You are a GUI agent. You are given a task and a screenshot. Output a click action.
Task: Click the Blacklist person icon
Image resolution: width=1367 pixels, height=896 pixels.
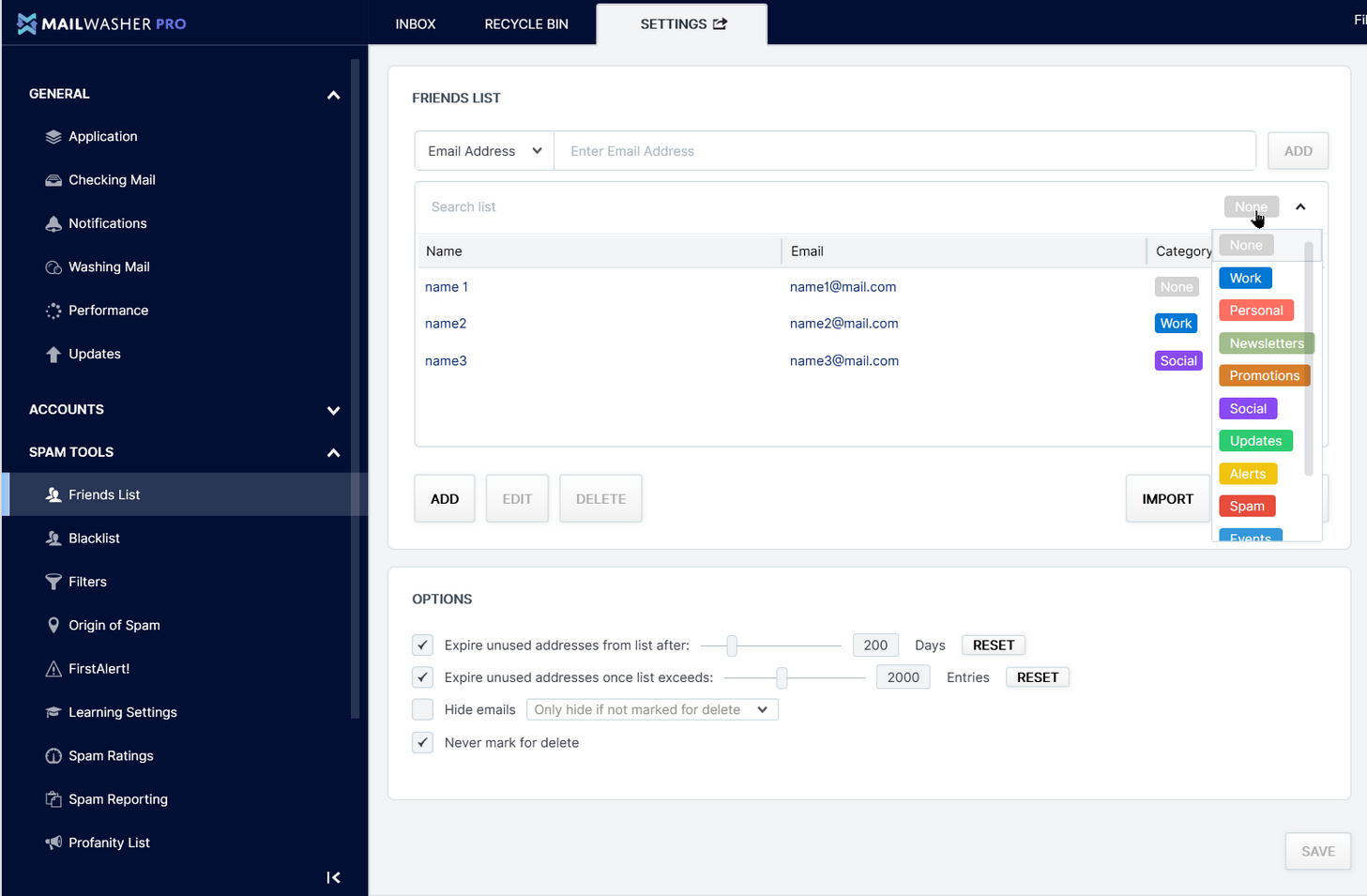(53, 539)
